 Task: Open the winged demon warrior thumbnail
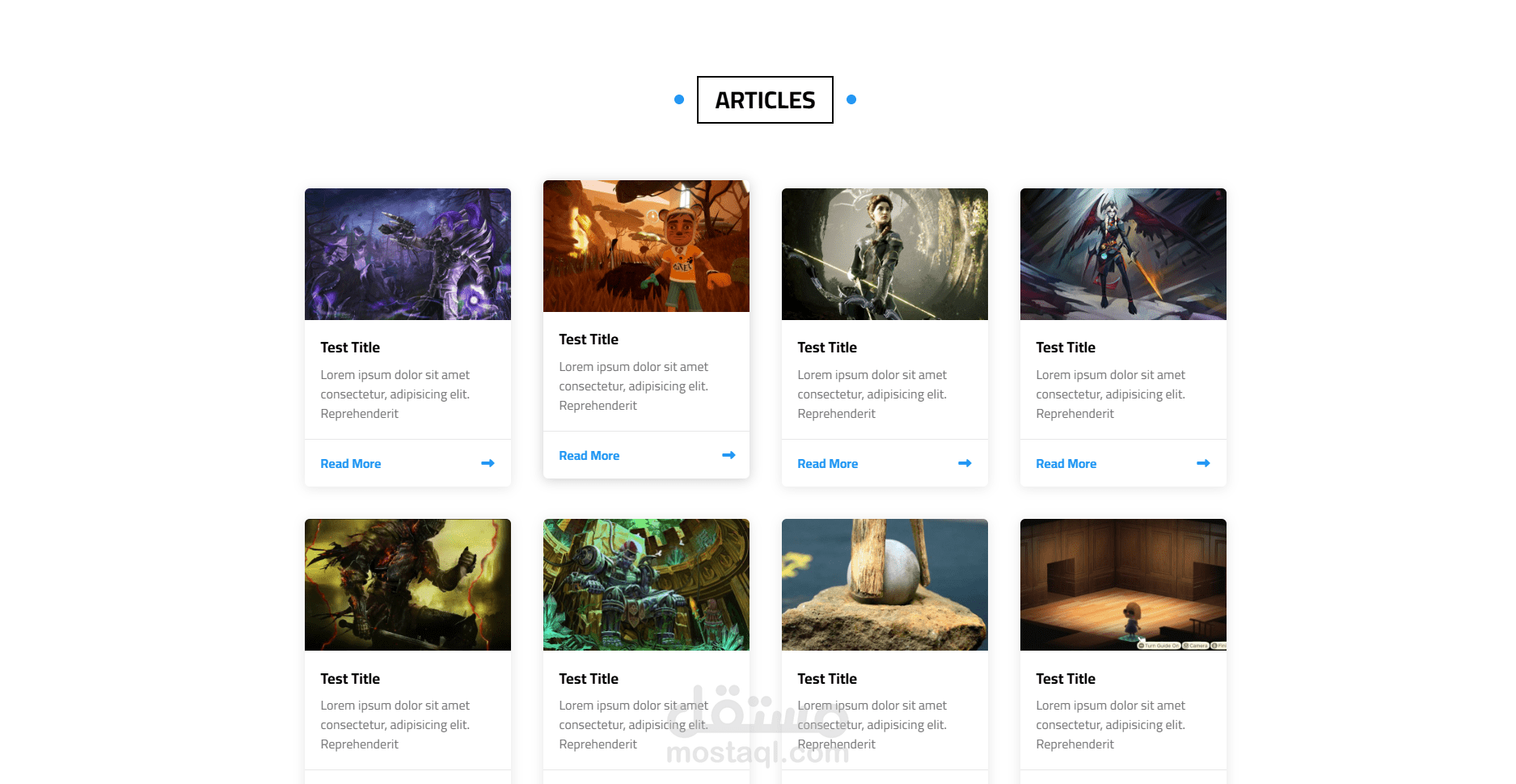[x=1123, y=254]
